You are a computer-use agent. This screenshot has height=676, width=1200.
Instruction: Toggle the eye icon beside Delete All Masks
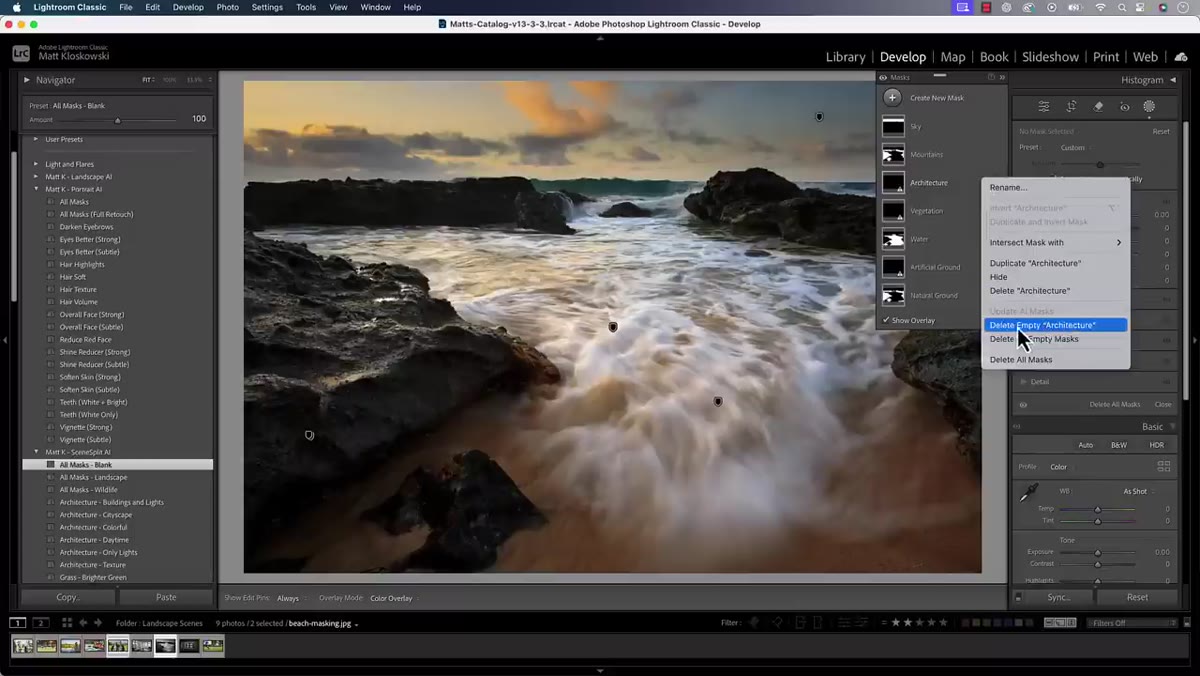(1023, 404)
